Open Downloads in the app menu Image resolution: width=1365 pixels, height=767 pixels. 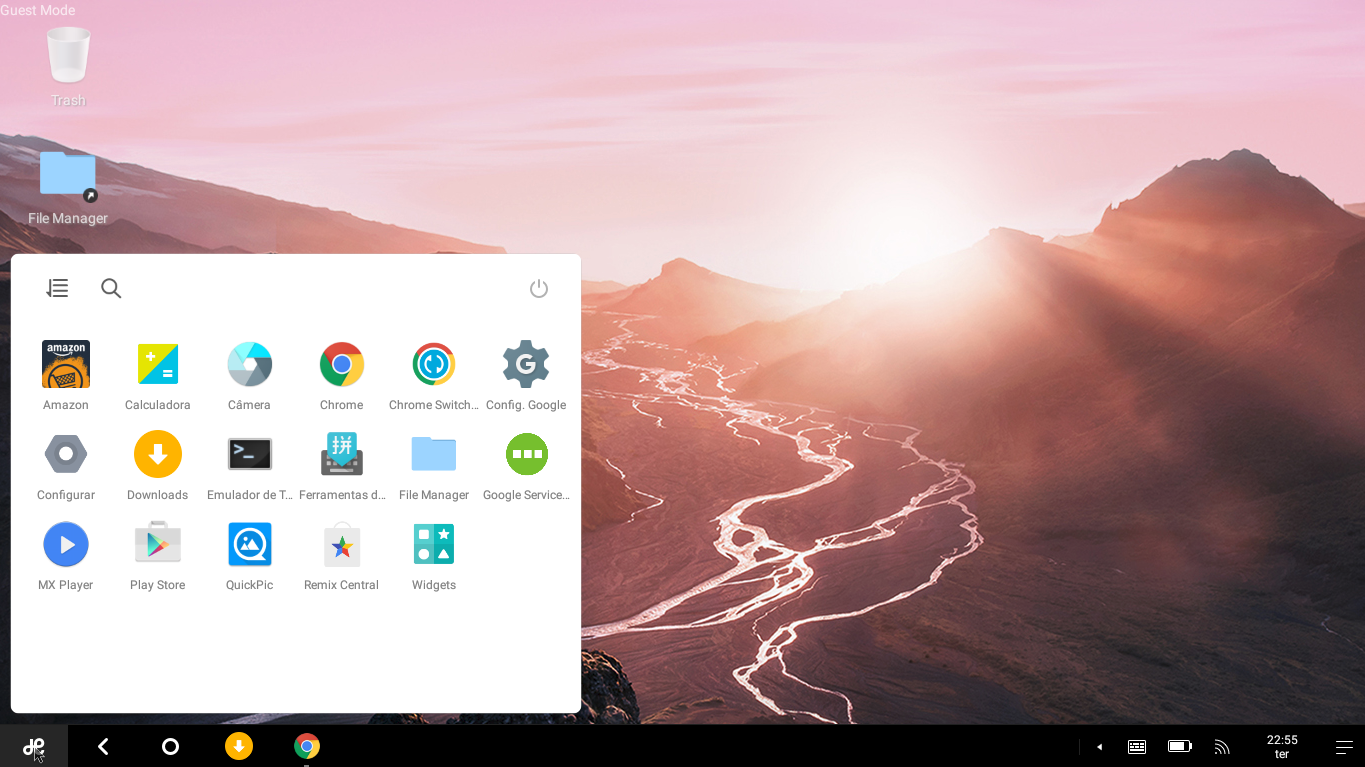click(158, 465)
